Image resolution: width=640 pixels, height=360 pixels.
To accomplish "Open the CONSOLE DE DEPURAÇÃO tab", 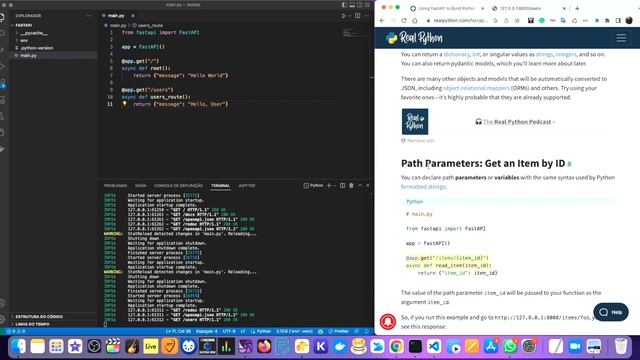I will pos(178,186).
